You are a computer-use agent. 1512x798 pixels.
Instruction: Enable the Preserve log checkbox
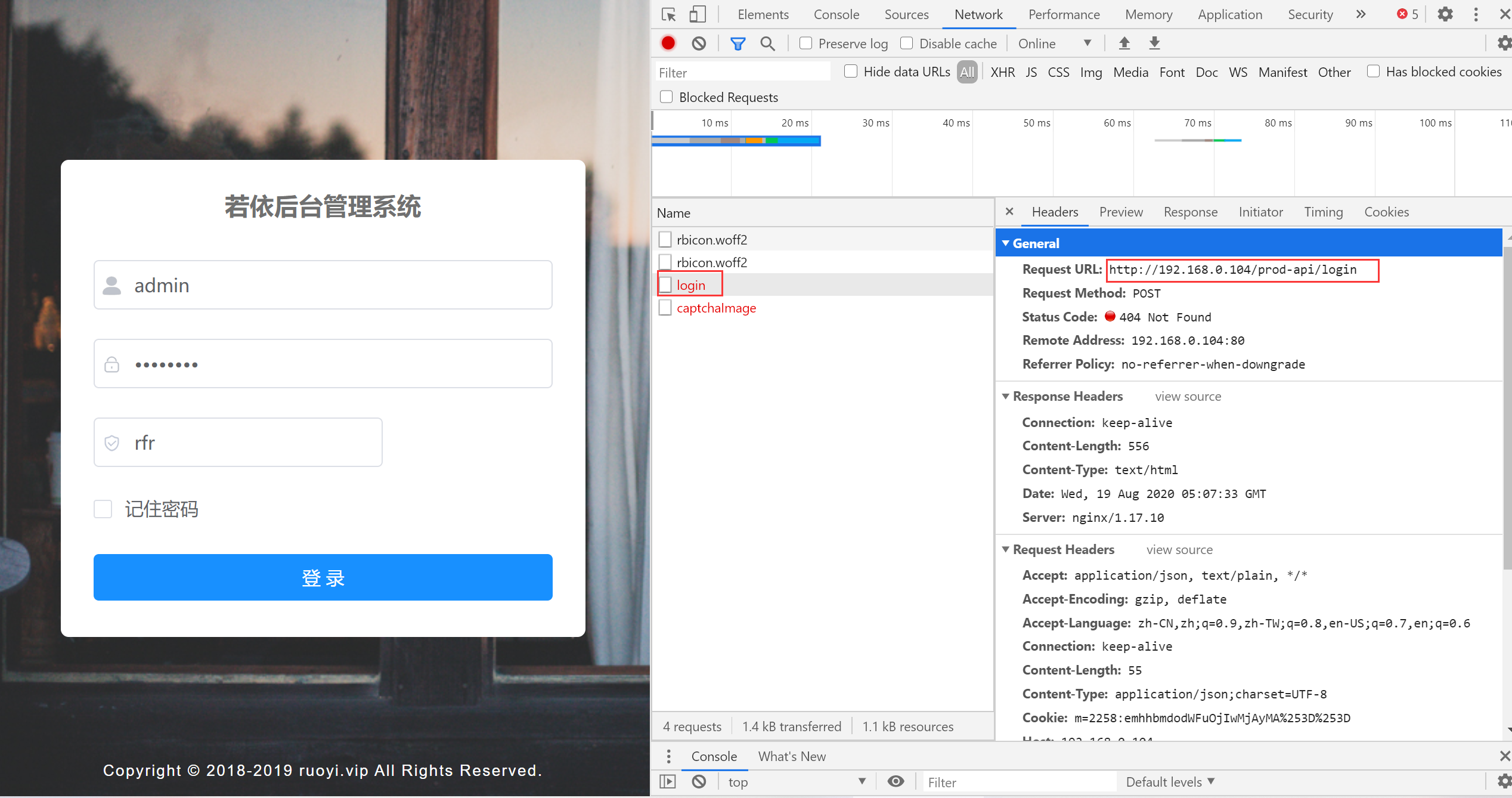(805, 43)
